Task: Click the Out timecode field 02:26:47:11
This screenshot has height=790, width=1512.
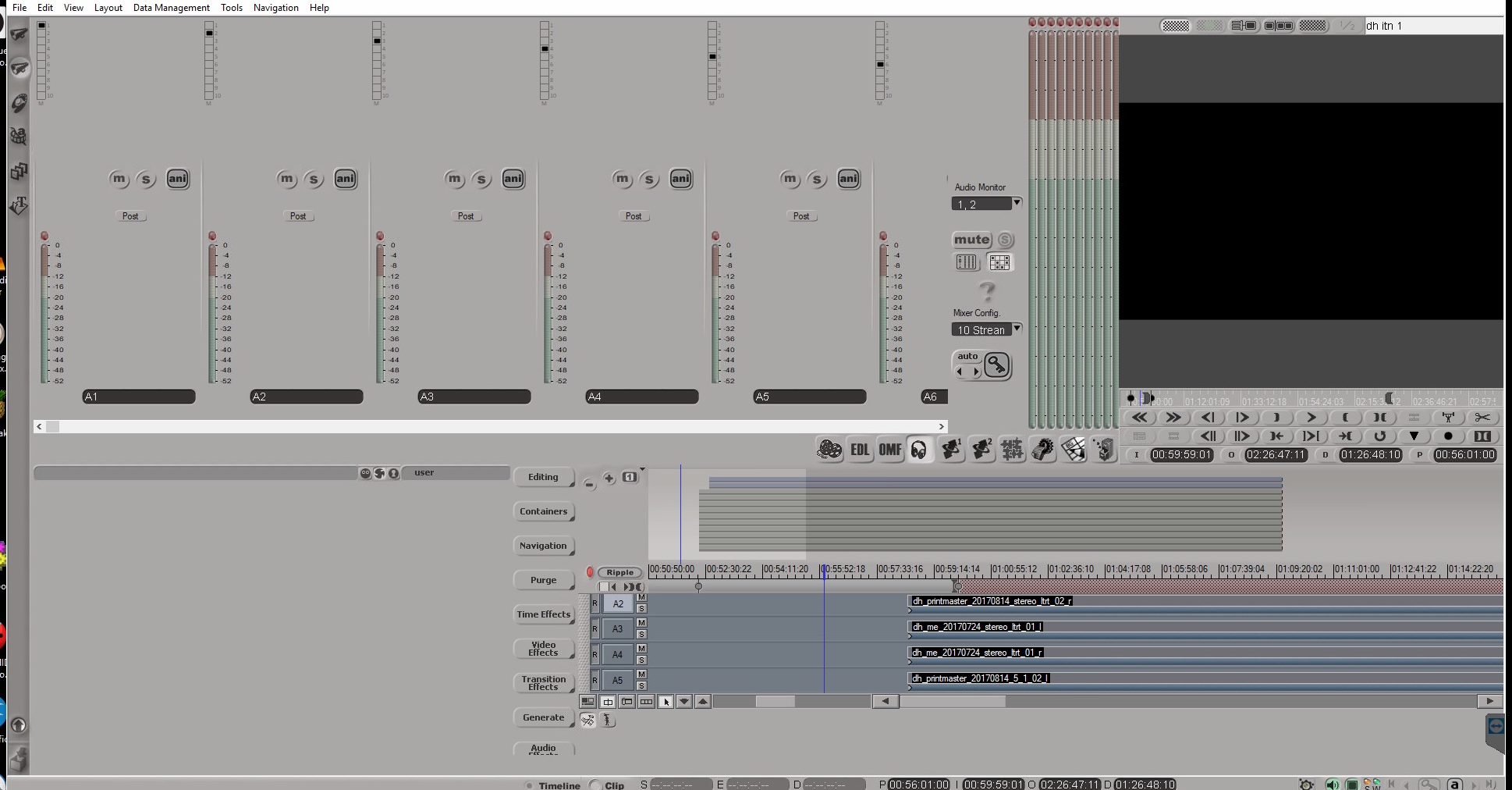Action: (1276, 454)
